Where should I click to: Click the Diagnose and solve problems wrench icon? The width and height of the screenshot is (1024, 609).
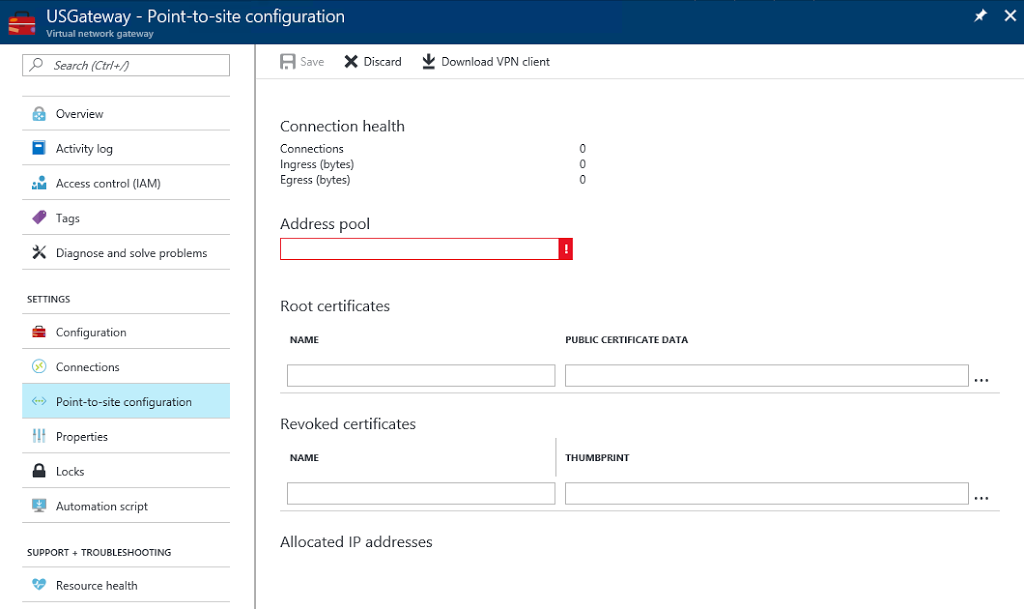[x=39, y=252]
